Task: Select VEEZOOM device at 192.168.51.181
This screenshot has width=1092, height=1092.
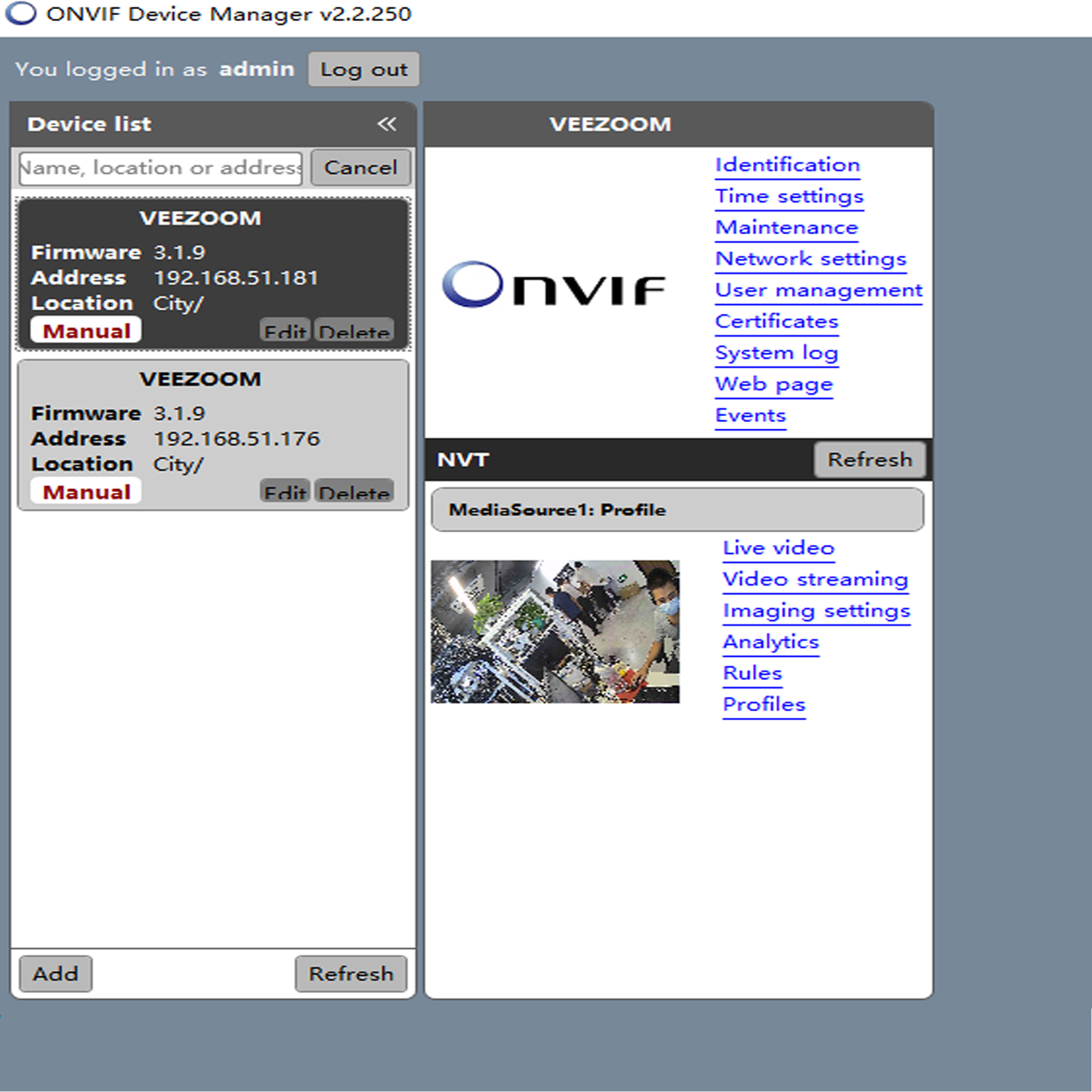Action: tap(213, 274)
